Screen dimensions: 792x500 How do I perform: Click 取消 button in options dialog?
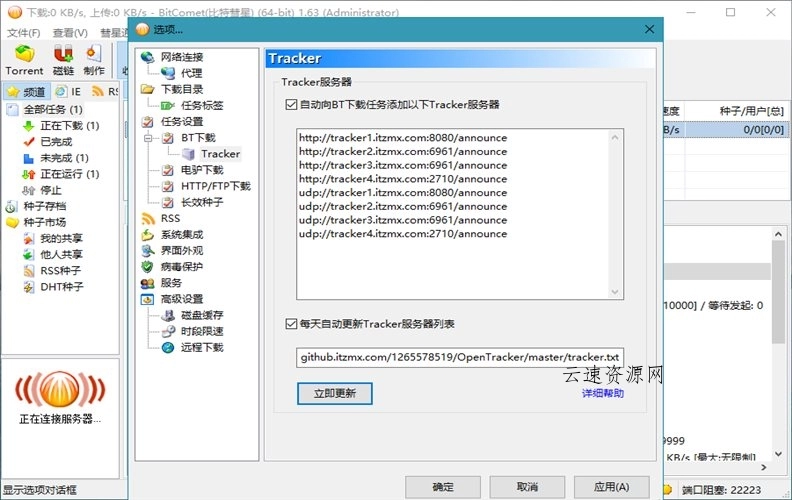pos(527,487)
